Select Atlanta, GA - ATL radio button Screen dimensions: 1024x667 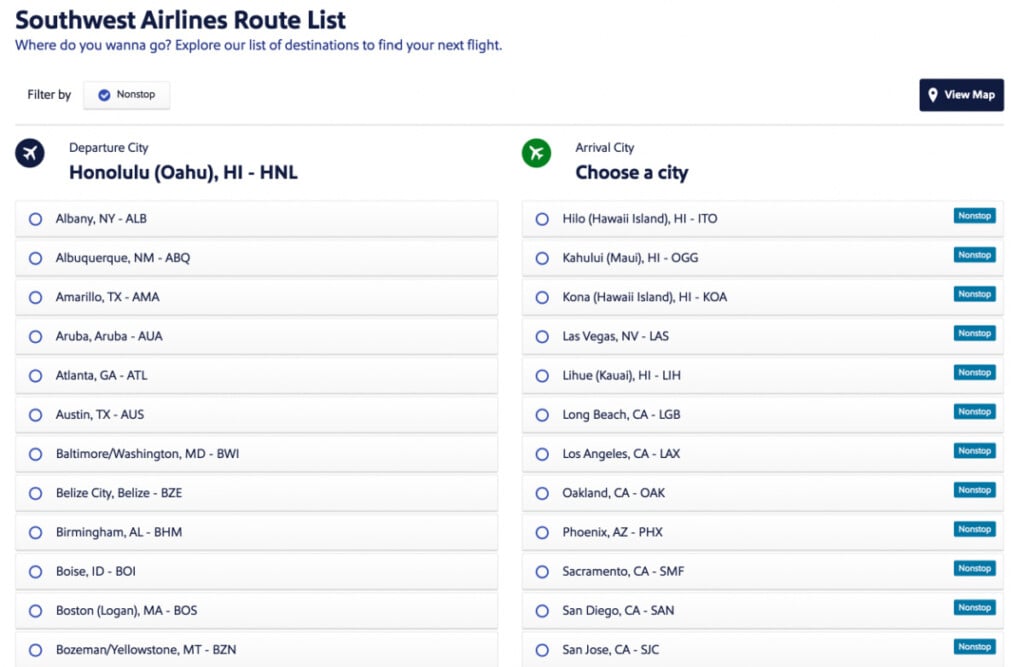tap(35, 376)
